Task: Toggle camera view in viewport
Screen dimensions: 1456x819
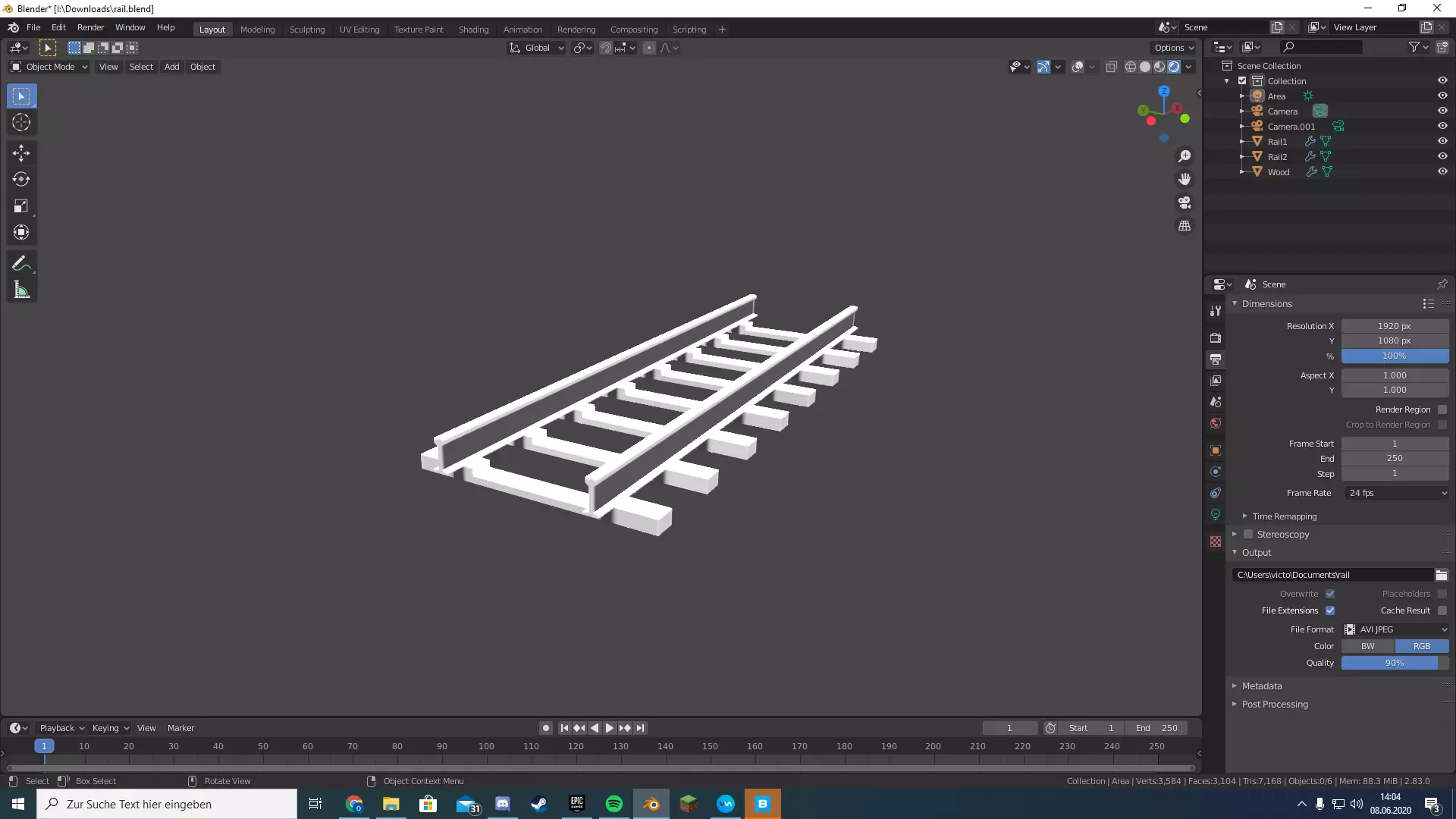Action: [1185, 202]
